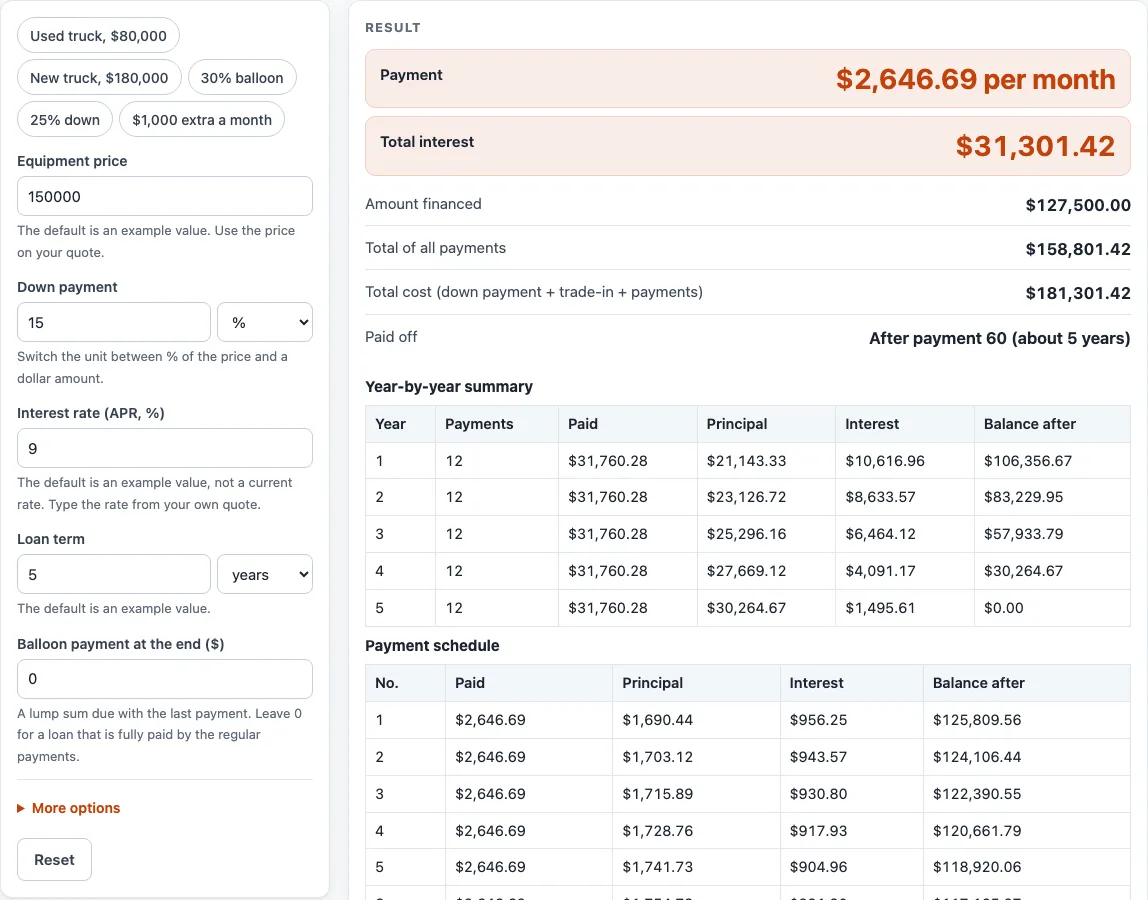Click year 2 interest $8,633.57 cell
The image size is (1148, 900).
(904, 497)
